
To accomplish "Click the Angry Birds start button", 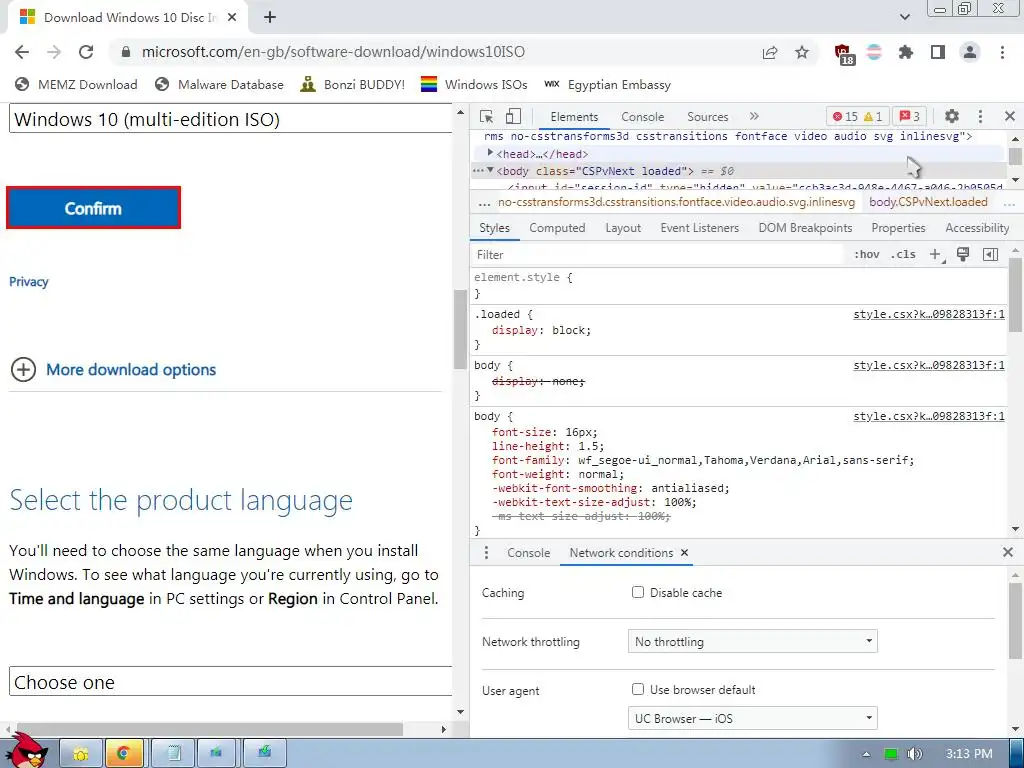I will pos(27,750).
